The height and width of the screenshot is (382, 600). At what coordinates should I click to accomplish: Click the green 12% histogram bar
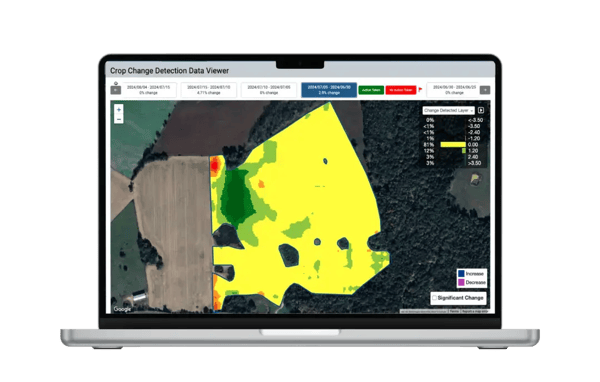coord(464,150)
